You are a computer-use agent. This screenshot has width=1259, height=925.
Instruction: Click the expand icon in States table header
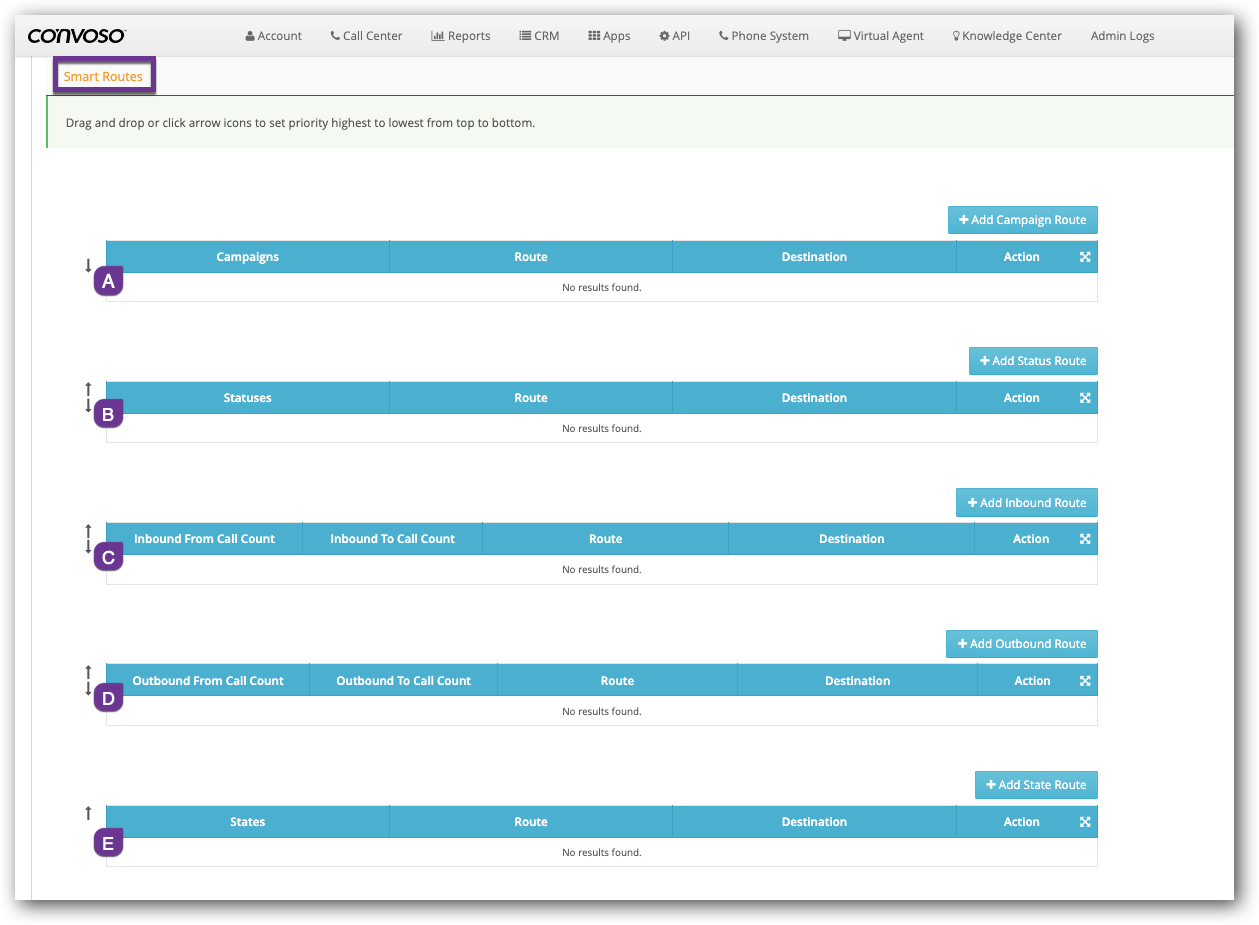(1085, 822)
